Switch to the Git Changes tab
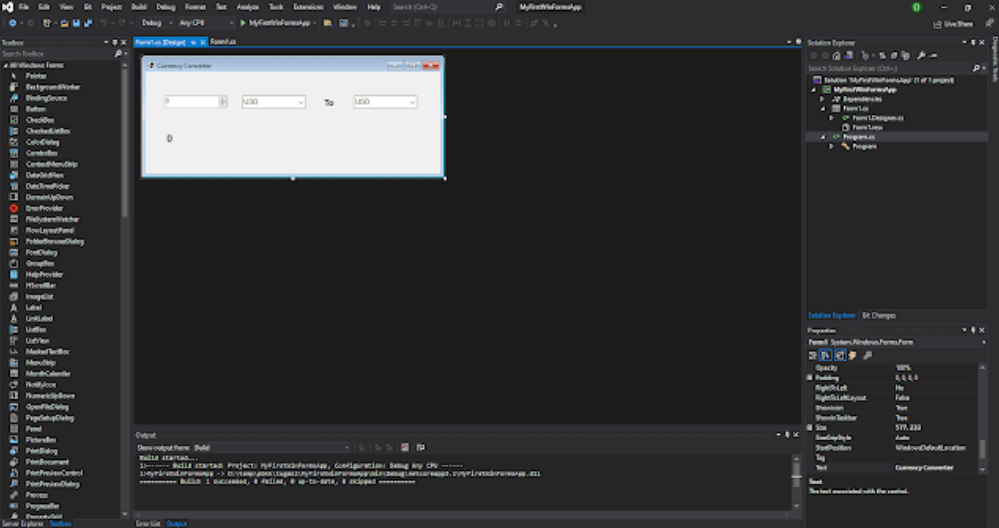999x528 pixels. coord(879,315)
